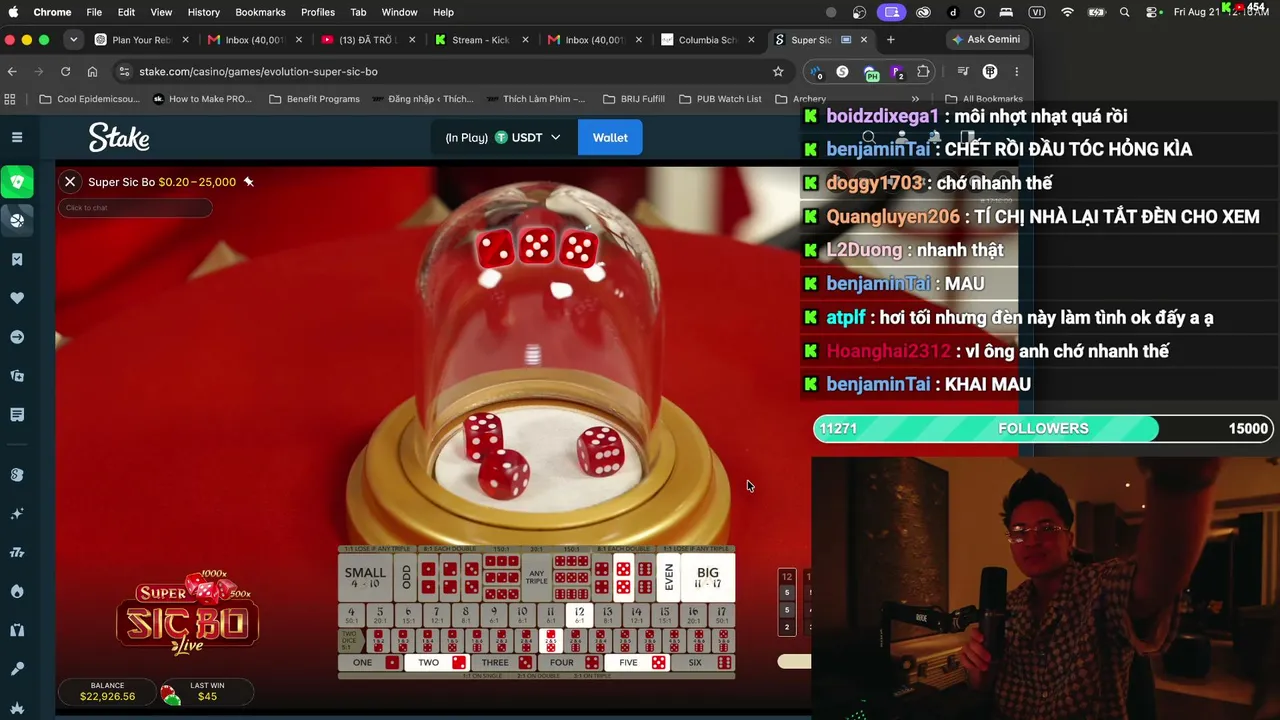Click the address bar showing stake.com URL

tap(445, 72)
